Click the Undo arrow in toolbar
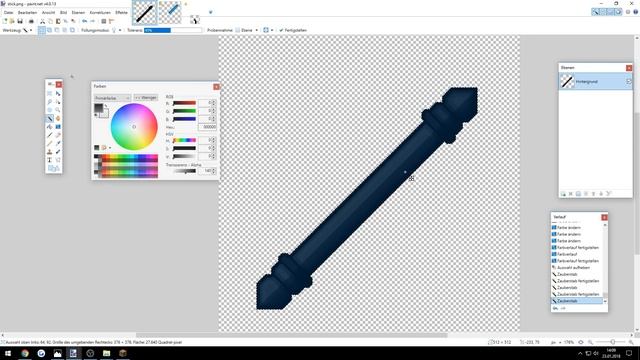Viewport: 640px width, 360px height. [84, 21]
